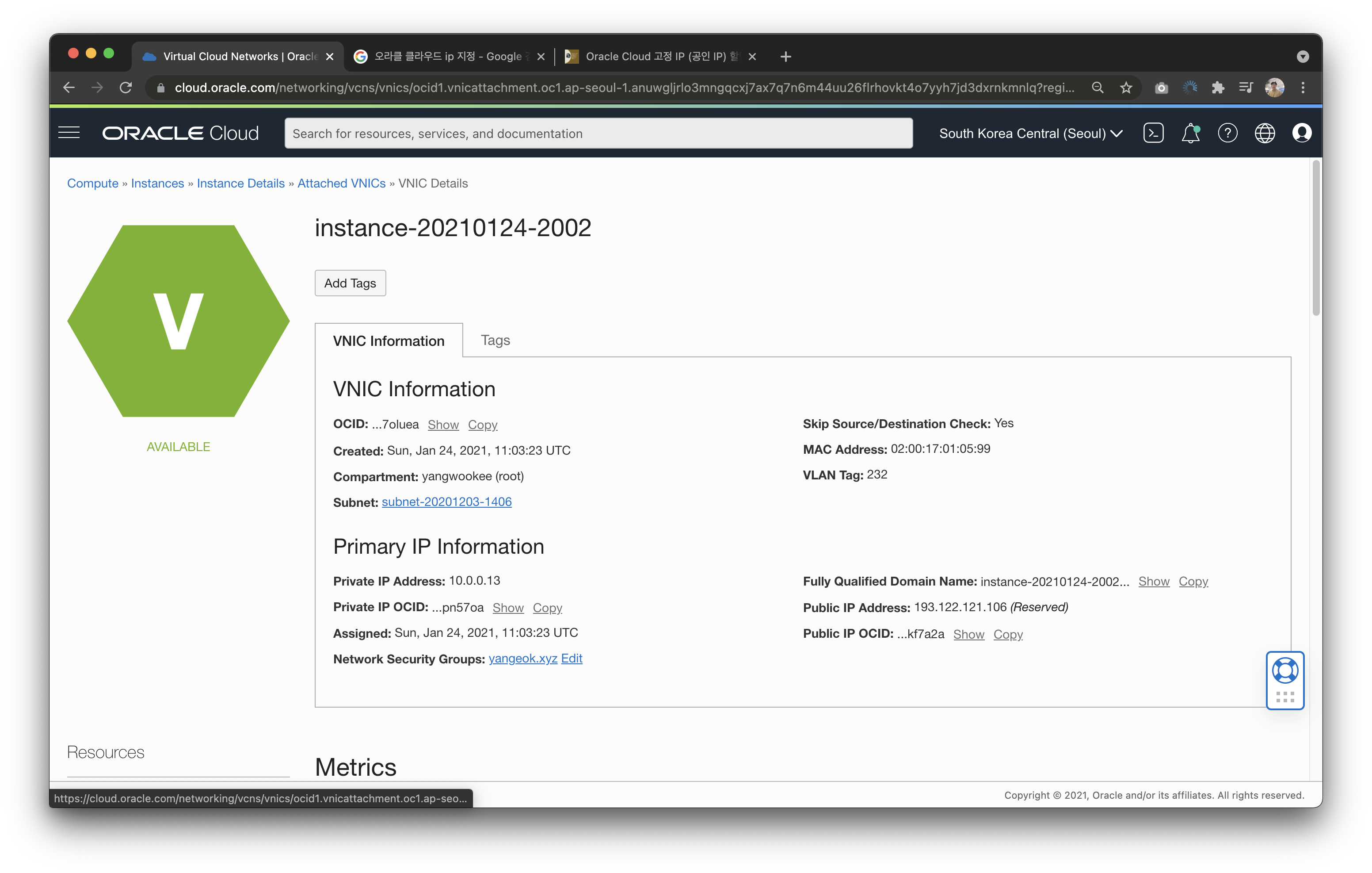Expand the South Korea Central (Seoul) region dropdown
The width and height of the screenshot is (1372, 873).
(1030, 134)
